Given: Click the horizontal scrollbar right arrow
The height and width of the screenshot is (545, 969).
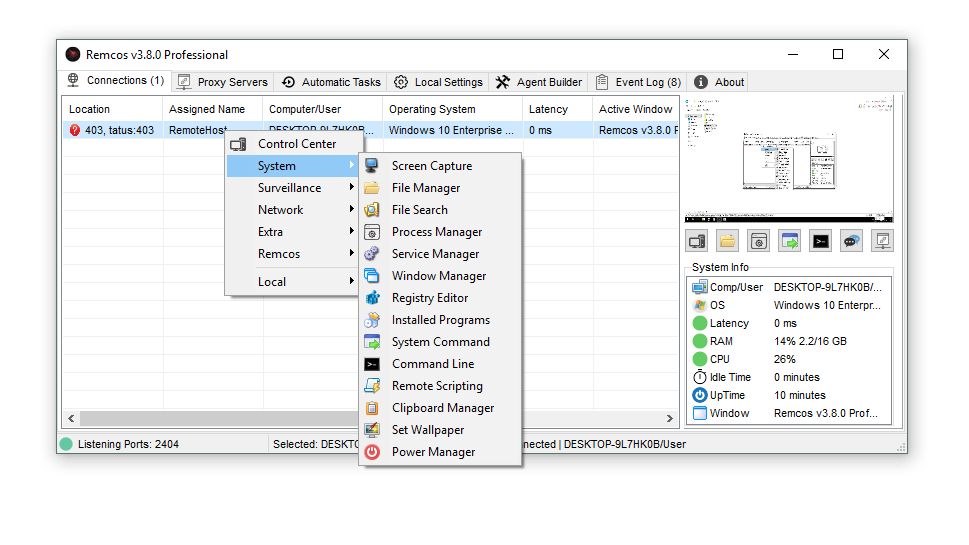Looking at the screenshot, I should [670, 418].
